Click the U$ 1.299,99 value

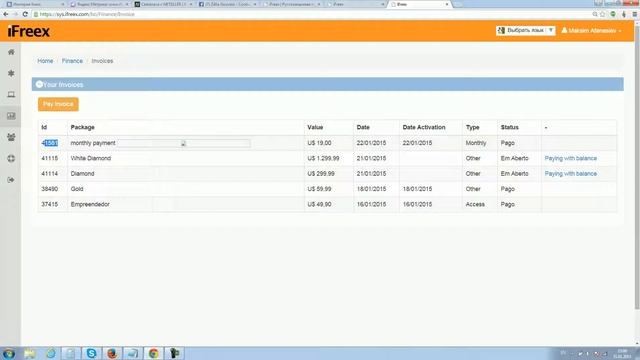pyautogui.click(x=323, y=158)
